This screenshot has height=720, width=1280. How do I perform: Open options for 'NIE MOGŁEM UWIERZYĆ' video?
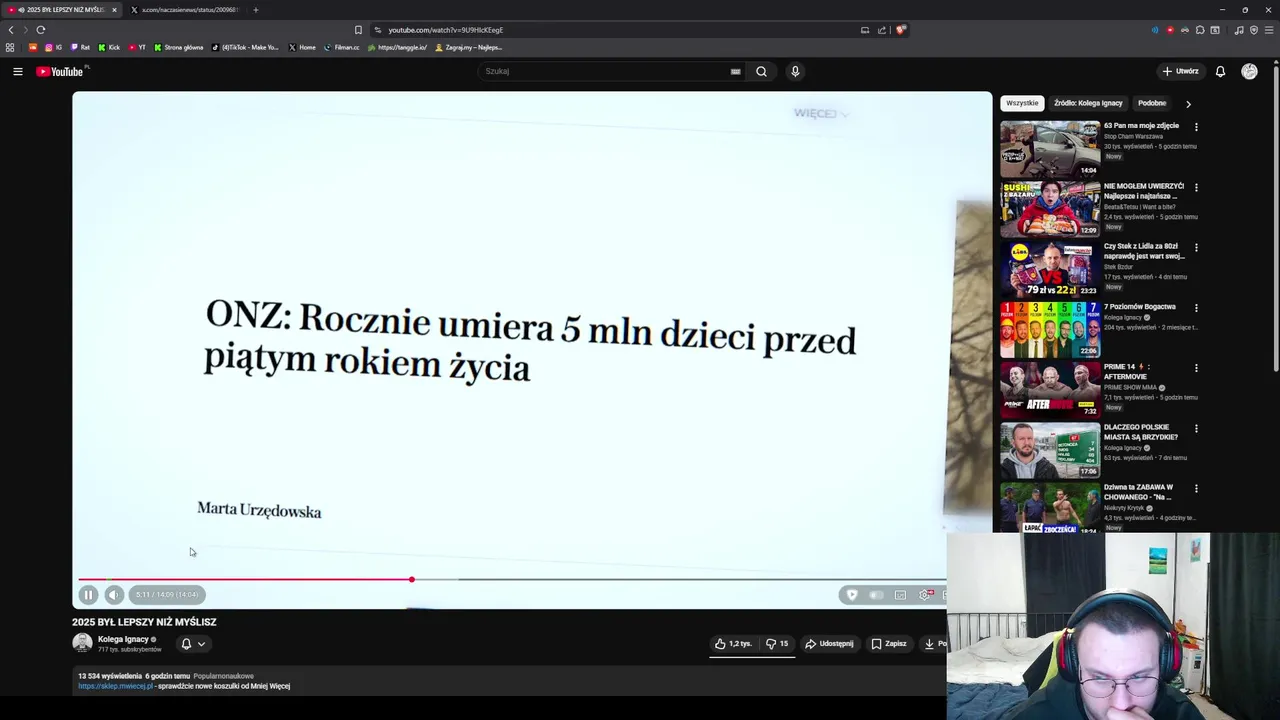point(1196,187)
